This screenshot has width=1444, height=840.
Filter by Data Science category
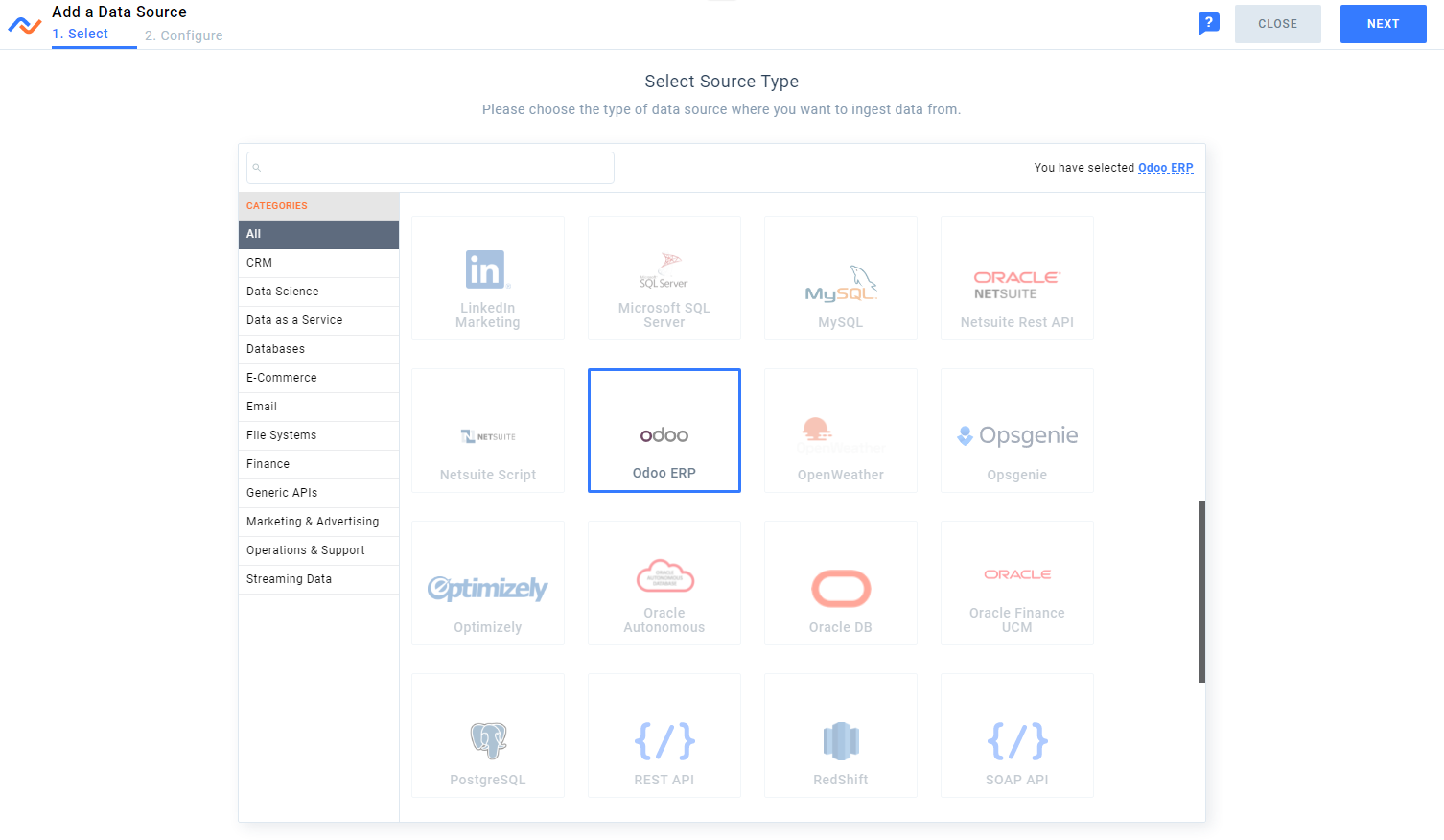click(318, 292)
